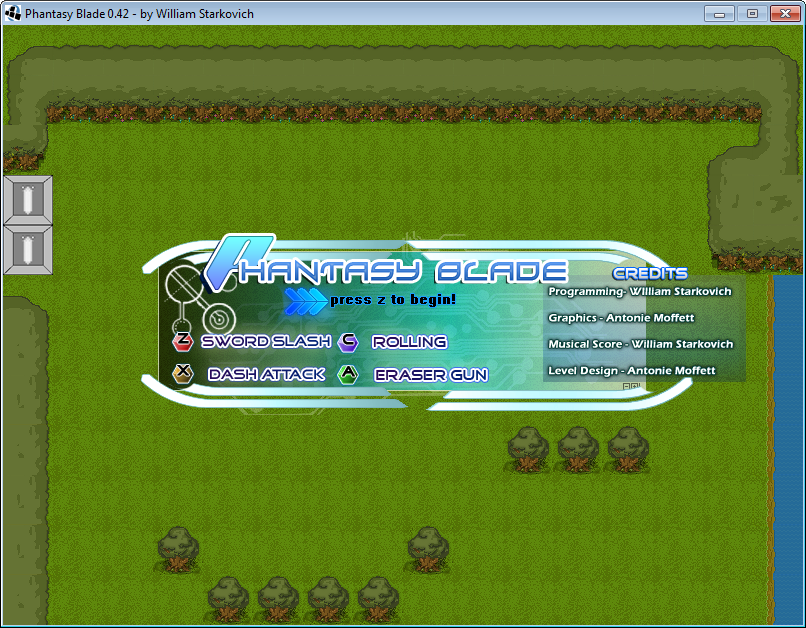This screenshot has width=806, height=628.
Task: Select the Sword Slash label
Action: 266,342
